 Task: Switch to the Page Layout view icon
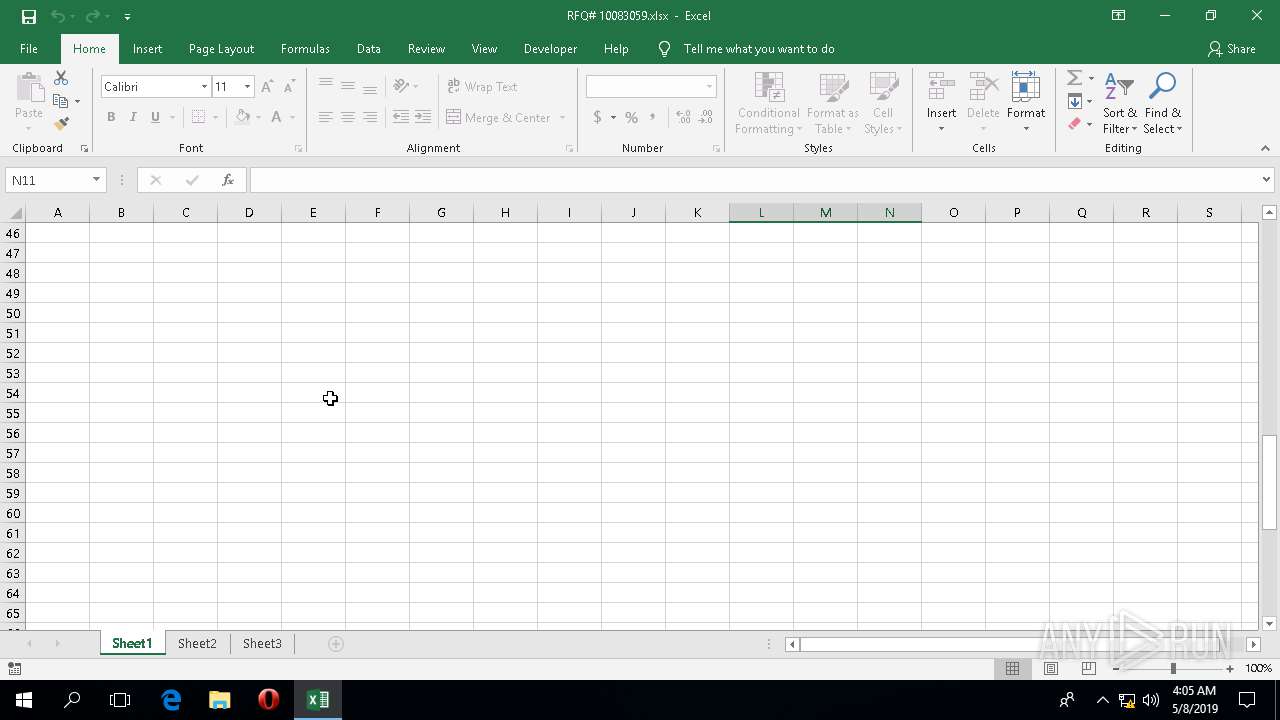1051,668
